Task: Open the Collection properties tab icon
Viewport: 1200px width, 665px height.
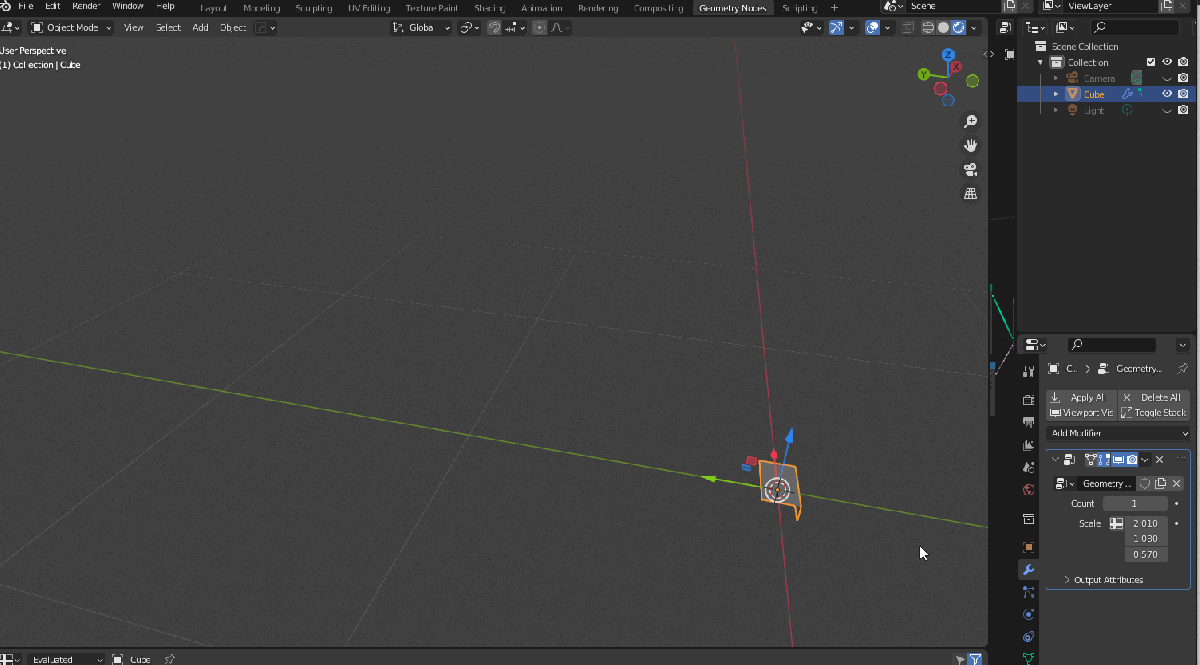Action: [x=1028, y=519]
